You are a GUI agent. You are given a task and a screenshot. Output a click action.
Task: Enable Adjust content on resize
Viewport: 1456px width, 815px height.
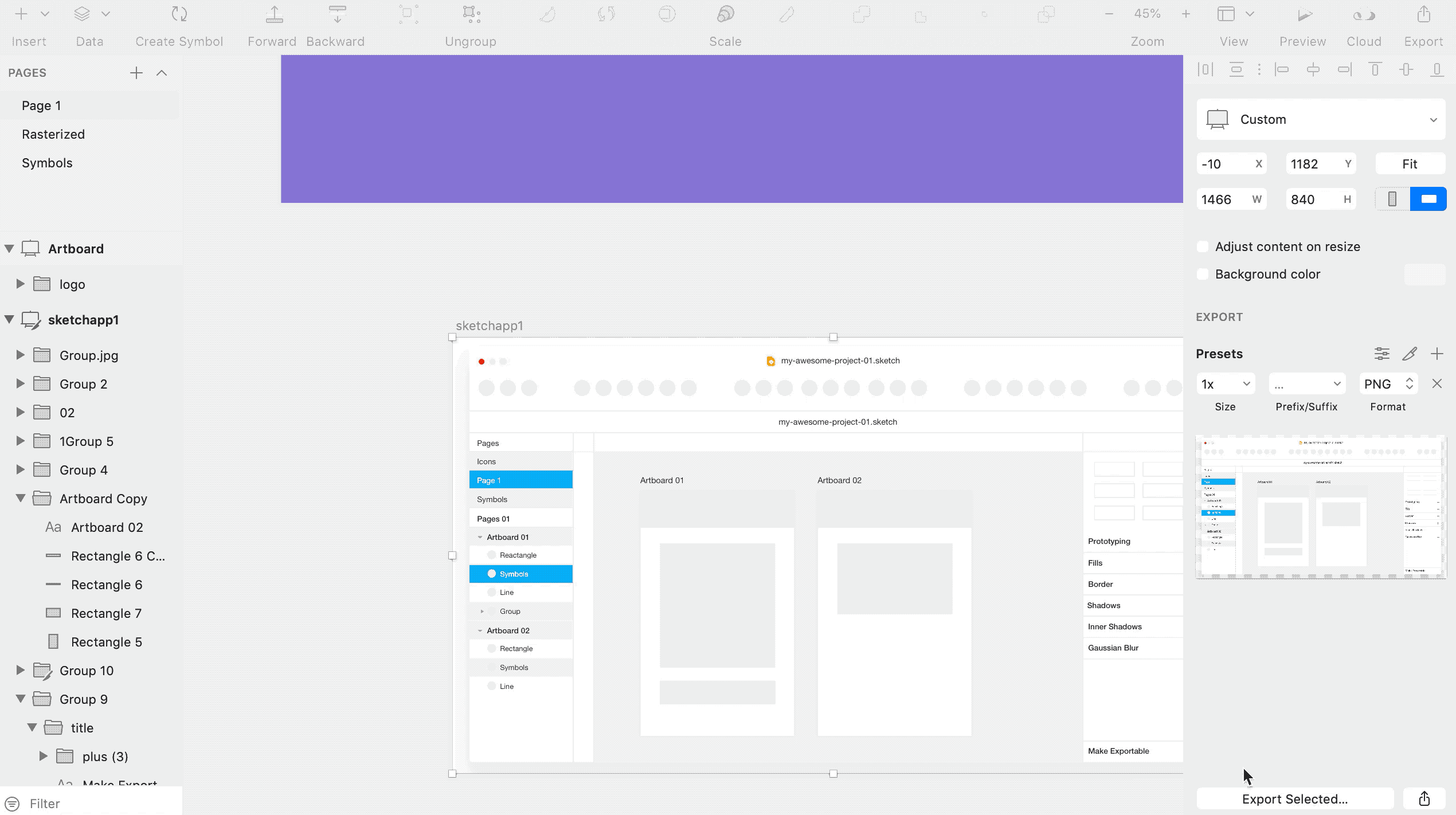coord(1203,246)
